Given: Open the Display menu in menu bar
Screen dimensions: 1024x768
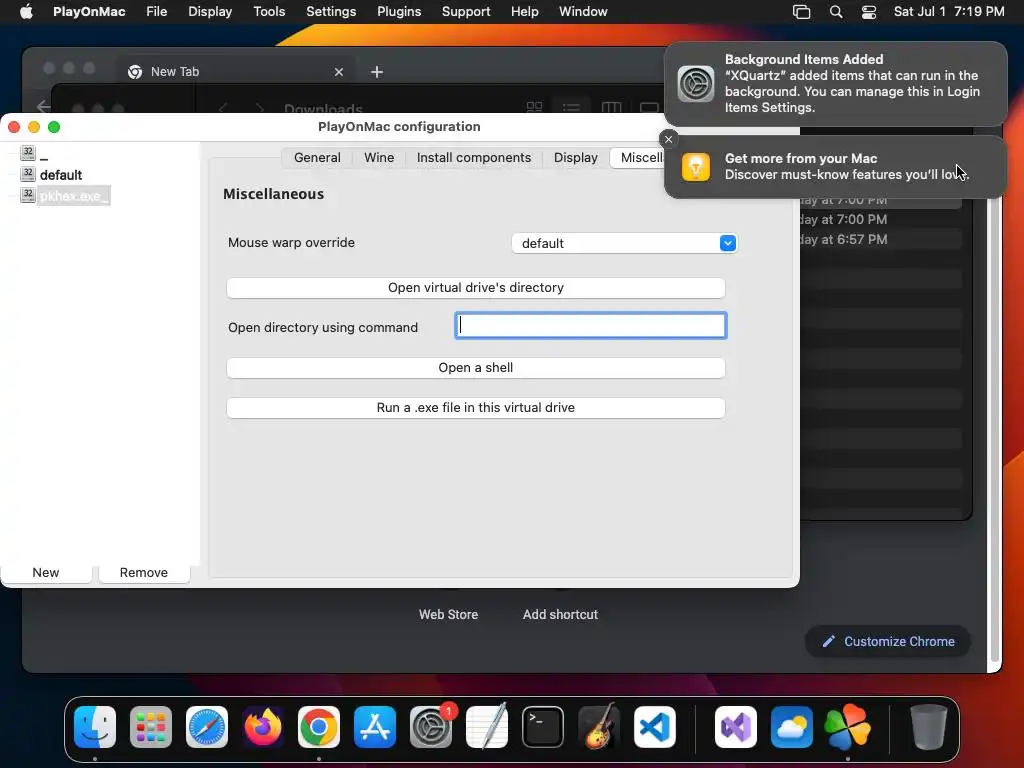Looking at the screenshot, I should tap(210, 12).
